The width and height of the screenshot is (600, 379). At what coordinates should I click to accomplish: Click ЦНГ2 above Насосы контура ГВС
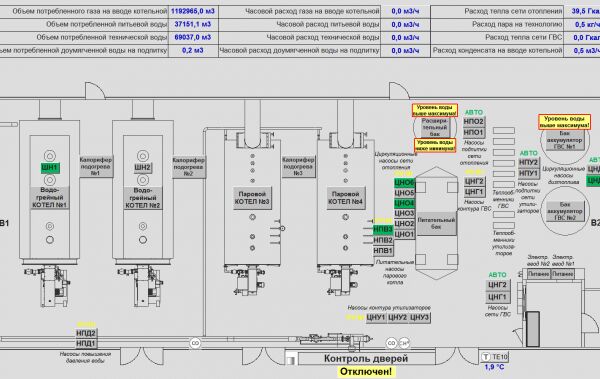(474, 181)
